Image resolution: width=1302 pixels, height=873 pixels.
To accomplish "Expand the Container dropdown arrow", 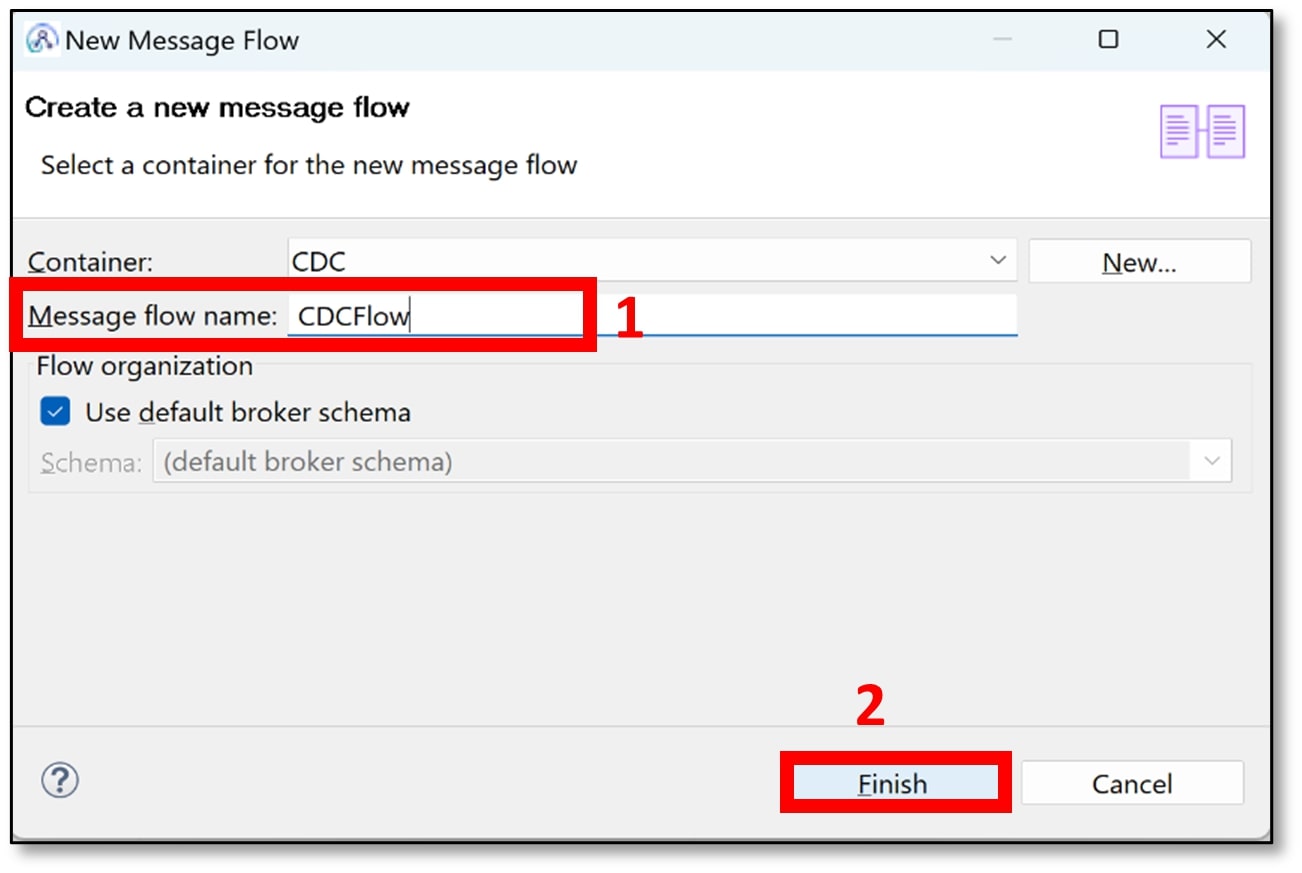I will 997,261.
